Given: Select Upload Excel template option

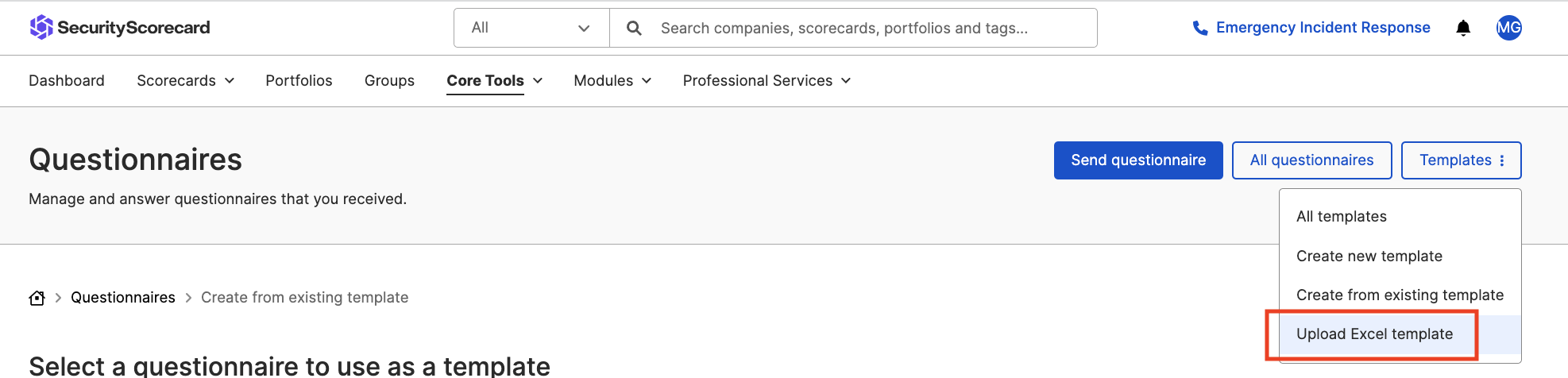Looking at the screenshot, I should tap(1374, 334).
